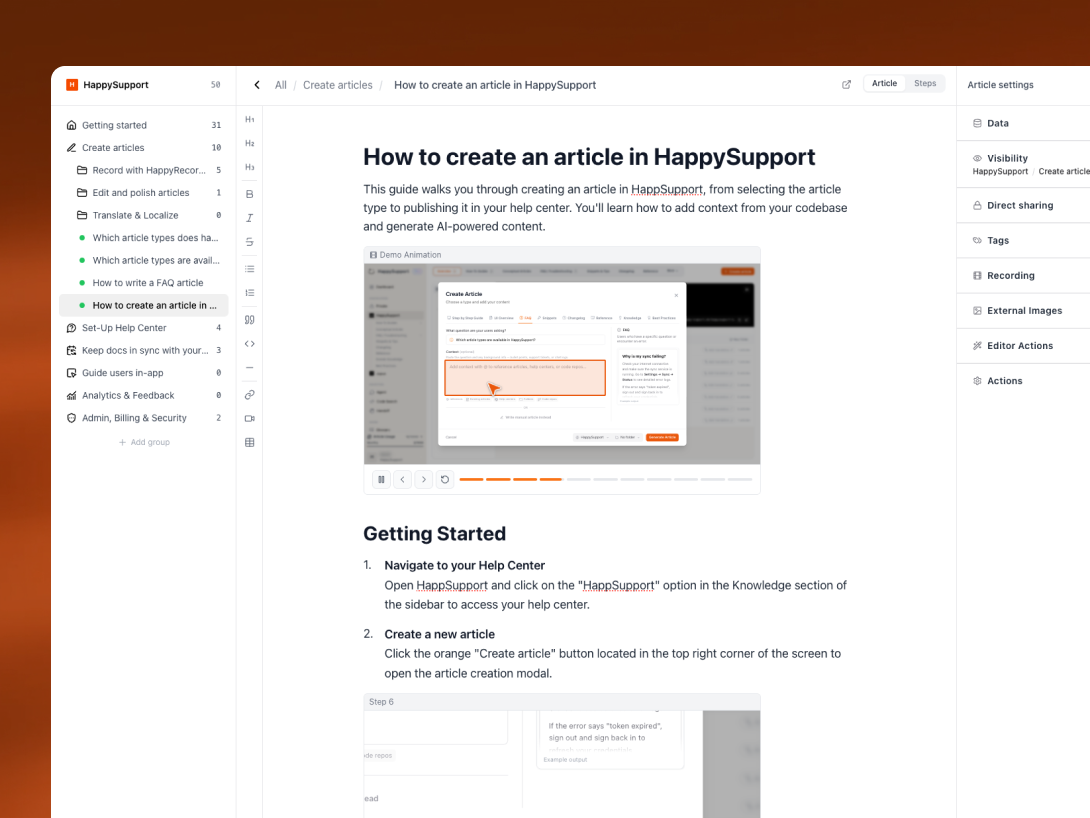Open Admin, Billing & Security group
The image size is (1090, 818).
tap(144, 418)
